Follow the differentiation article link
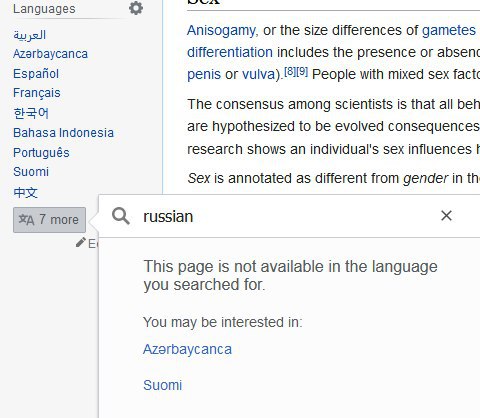 [230, 52]
